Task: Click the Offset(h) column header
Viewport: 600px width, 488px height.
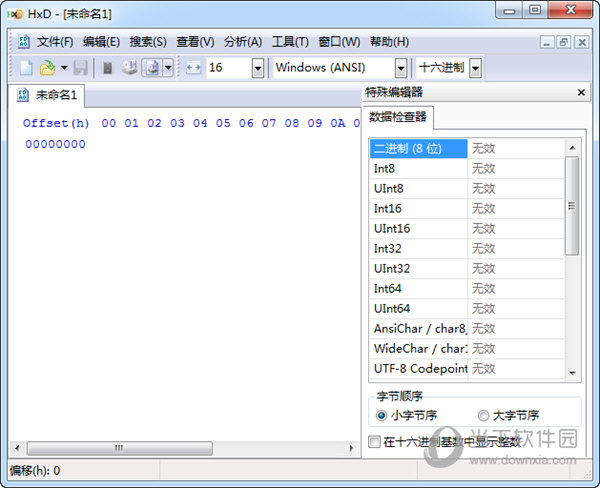Action: [56, 123]
